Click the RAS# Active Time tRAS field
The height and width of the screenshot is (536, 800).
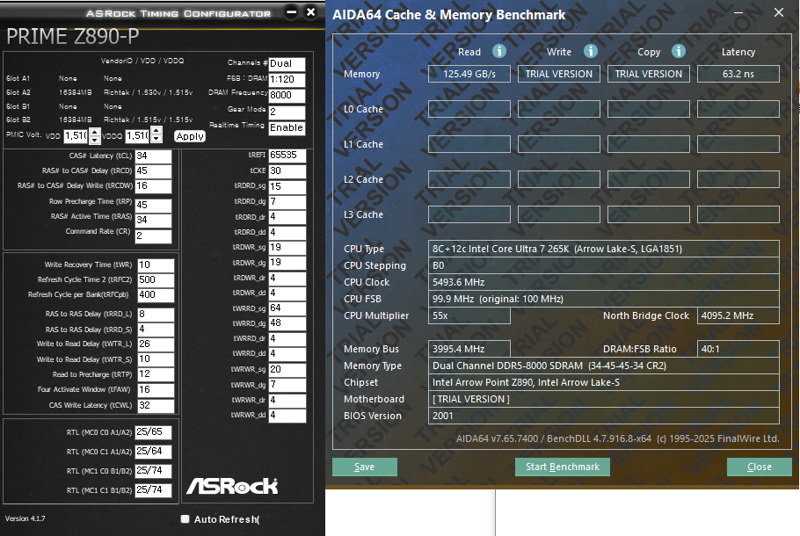153,220
